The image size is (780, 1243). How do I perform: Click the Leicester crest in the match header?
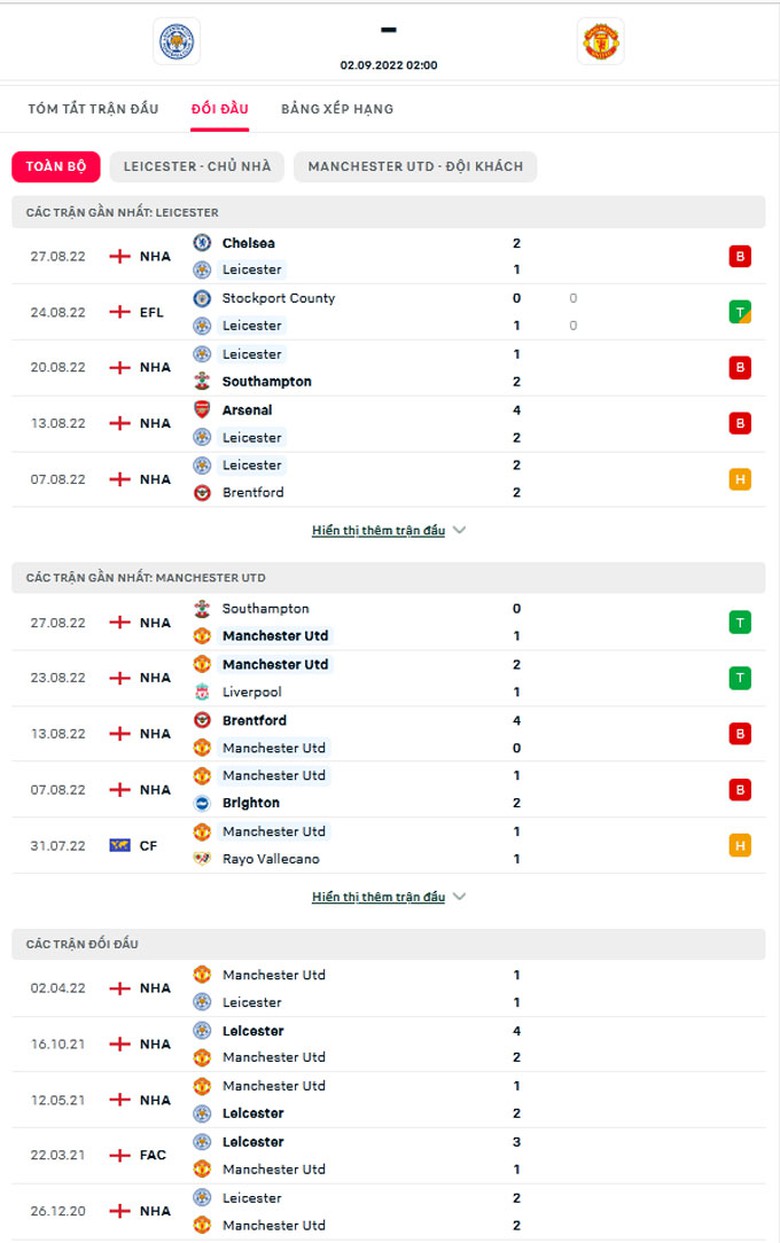pos(177,41)
